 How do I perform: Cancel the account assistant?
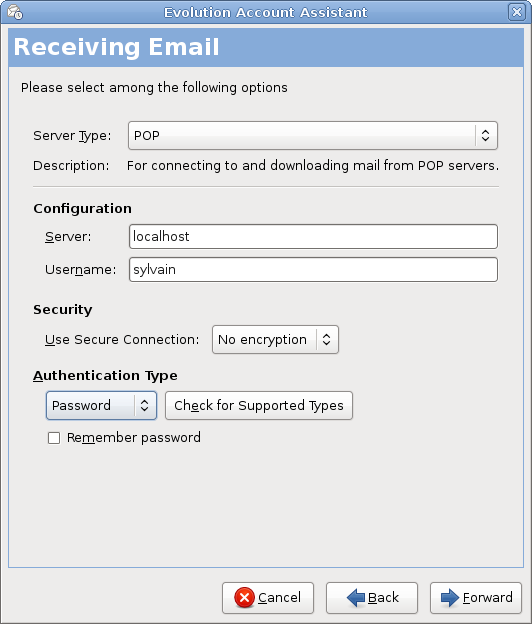[268, 598]
